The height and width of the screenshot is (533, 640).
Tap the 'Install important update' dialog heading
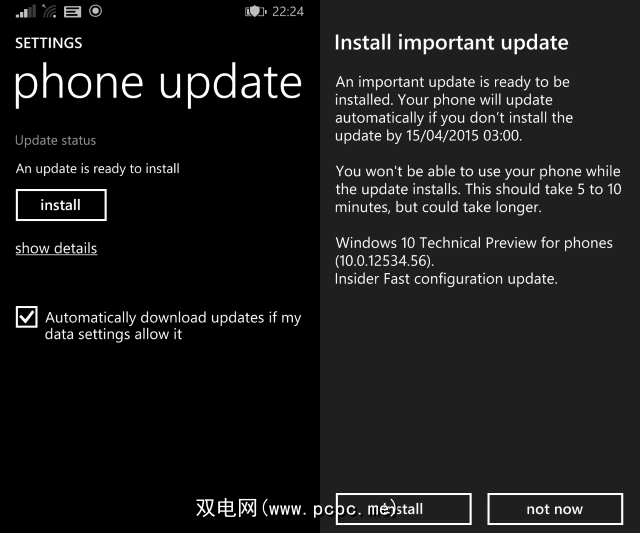(x=451, y=43)
